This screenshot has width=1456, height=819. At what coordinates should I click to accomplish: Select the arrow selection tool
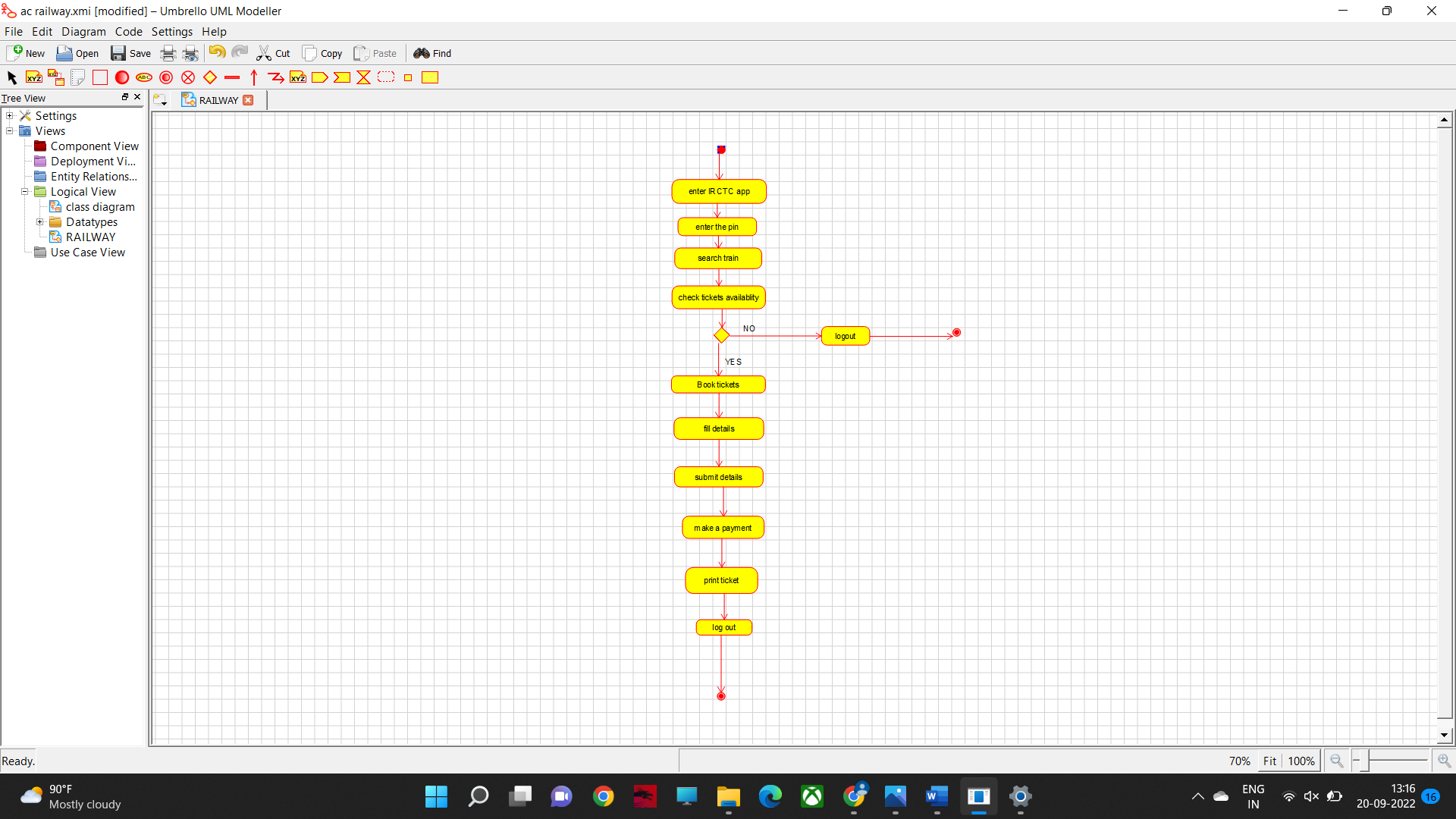11,77
